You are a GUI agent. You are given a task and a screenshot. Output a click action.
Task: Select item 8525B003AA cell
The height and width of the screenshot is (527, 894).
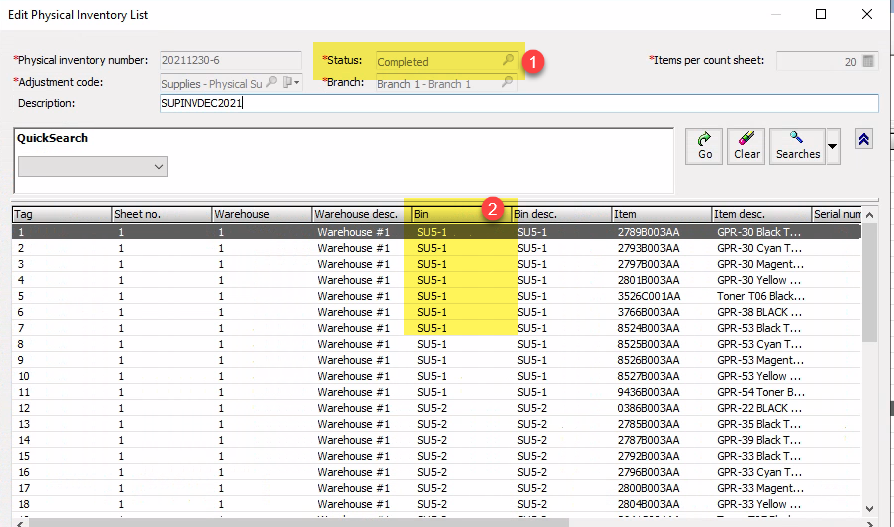pos(648,344)
